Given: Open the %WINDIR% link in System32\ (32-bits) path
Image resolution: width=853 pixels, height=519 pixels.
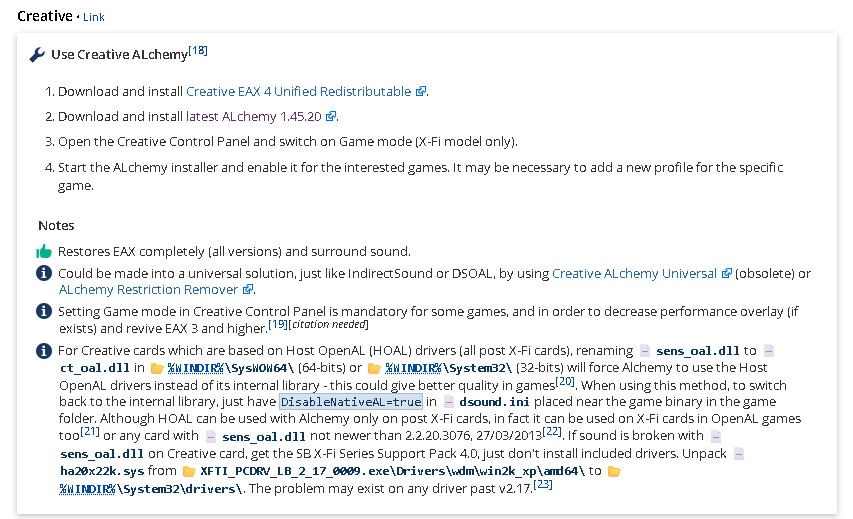Looking at the screenshot, I should point(413,368).
